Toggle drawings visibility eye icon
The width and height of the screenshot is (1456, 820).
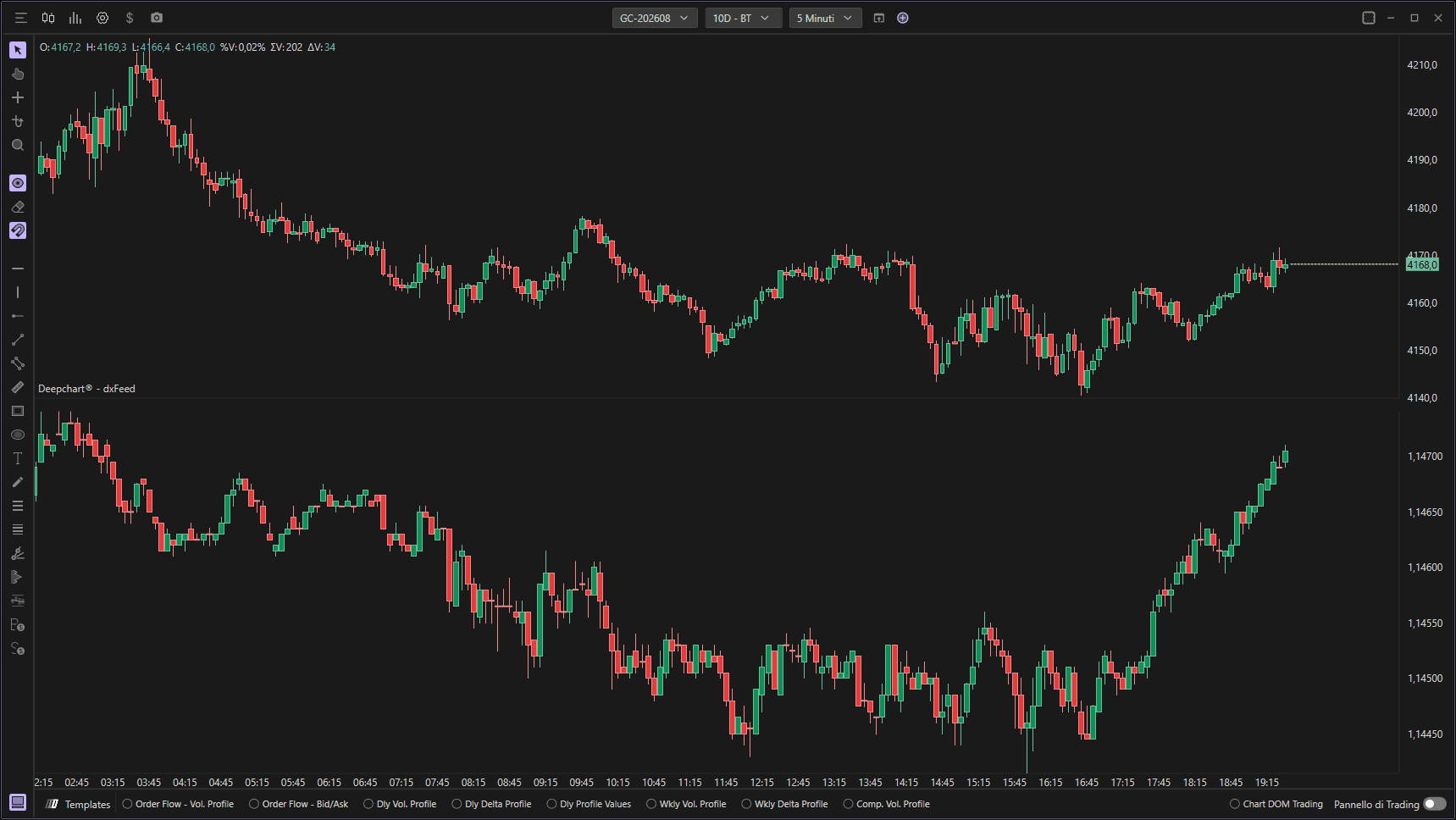coord(18,183)
